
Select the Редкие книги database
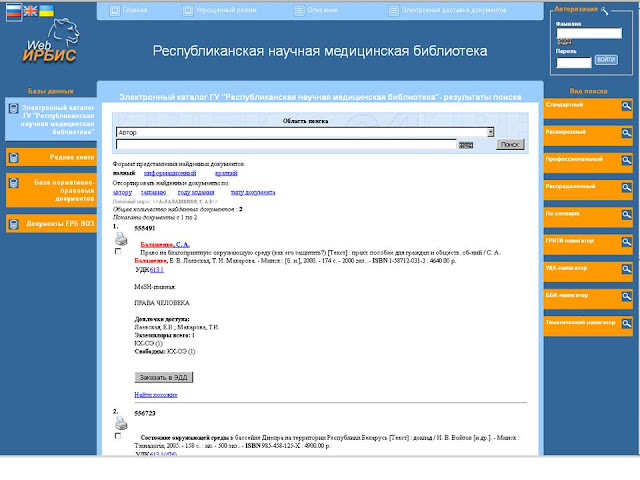(51, 157)
